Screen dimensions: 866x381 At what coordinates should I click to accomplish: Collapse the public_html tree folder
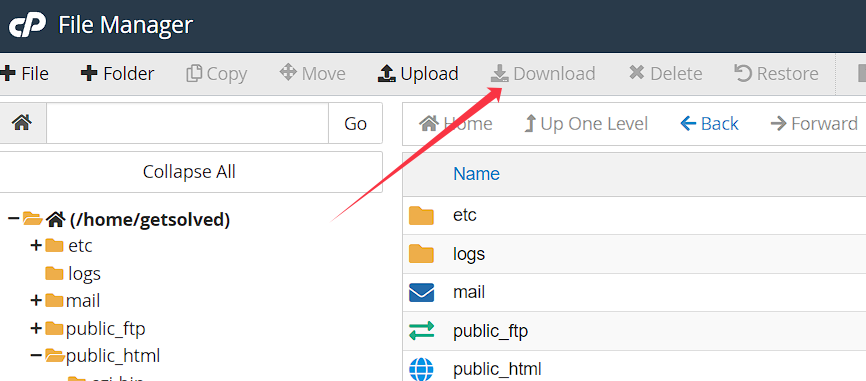36,356
